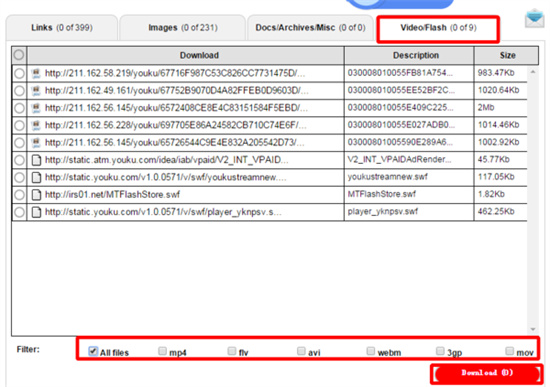Select the youkustreamnew.swf row radio

point(19,178)
